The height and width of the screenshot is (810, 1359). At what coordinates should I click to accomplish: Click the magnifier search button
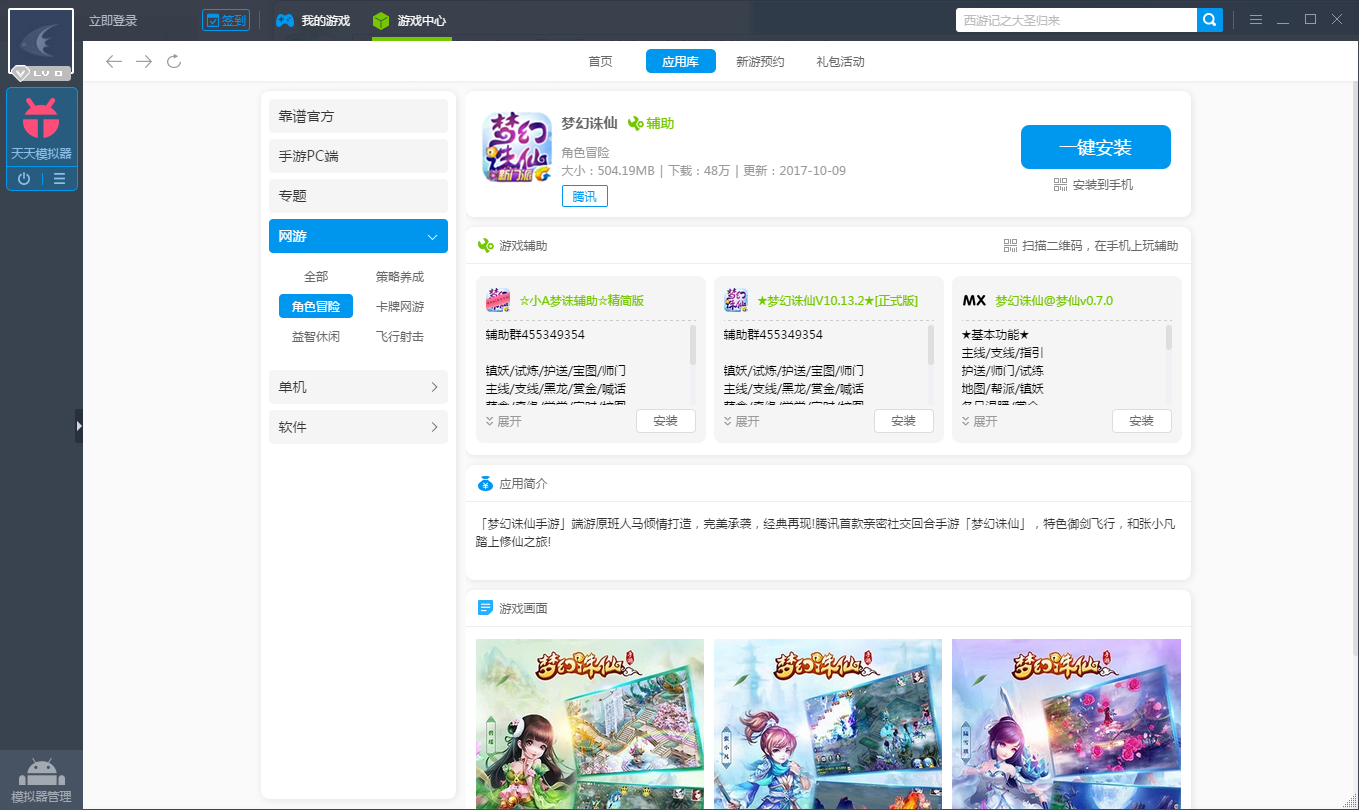pos(1210,20)
